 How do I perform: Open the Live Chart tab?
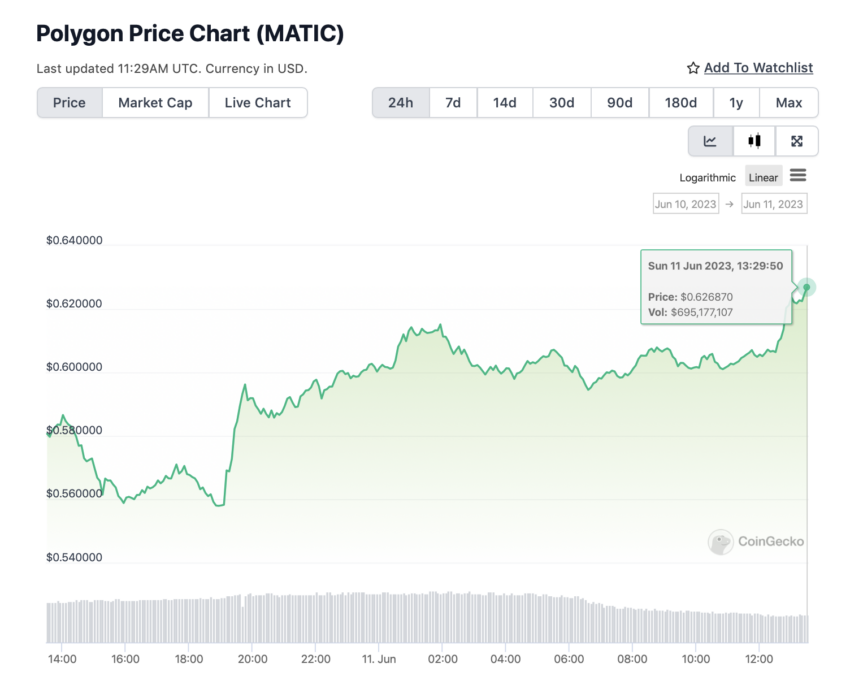[257, 103]
